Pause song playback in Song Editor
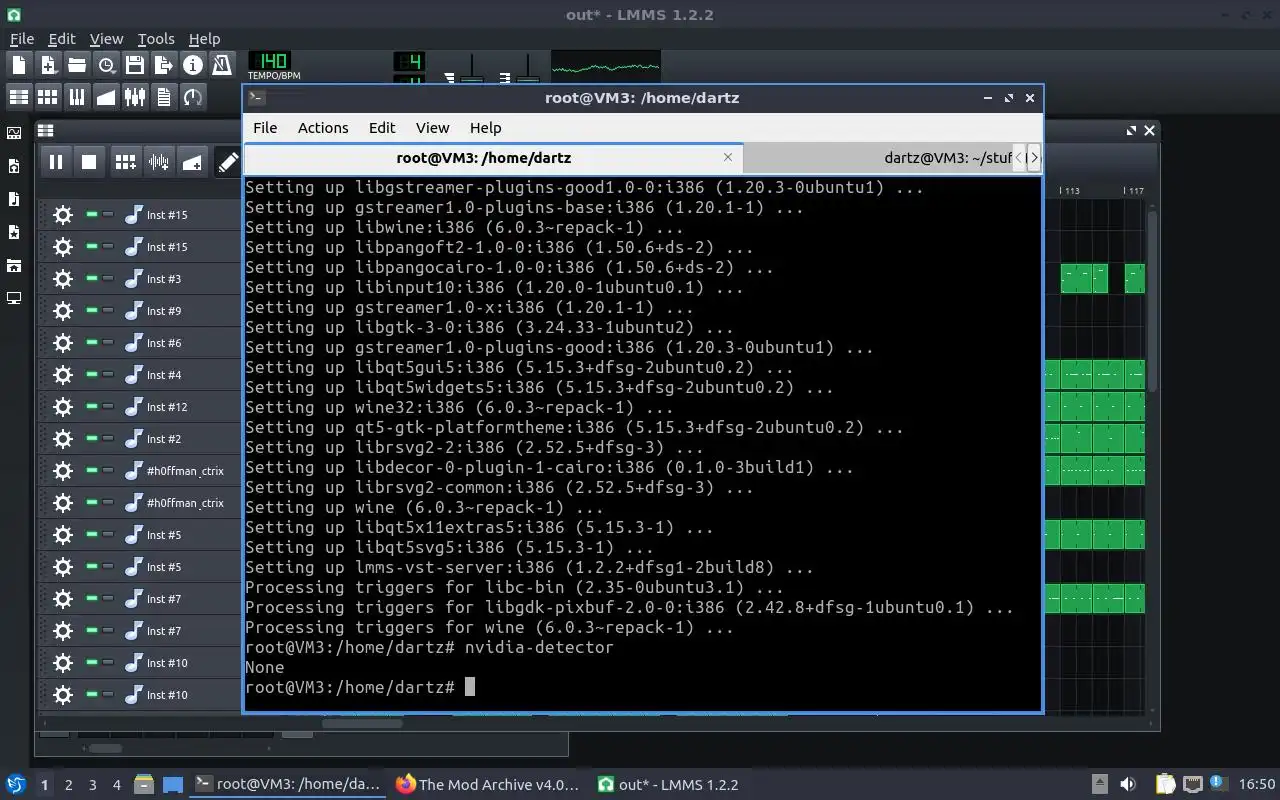This screenshot has height=800, width=1280. click(56, 162)
